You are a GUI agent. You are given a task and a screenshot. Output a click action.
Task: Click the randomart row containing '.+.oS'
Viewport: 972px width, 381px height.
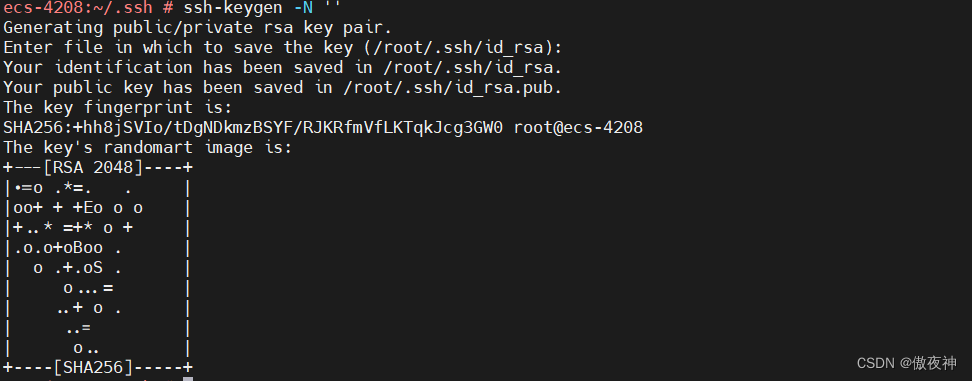(98, 268)
